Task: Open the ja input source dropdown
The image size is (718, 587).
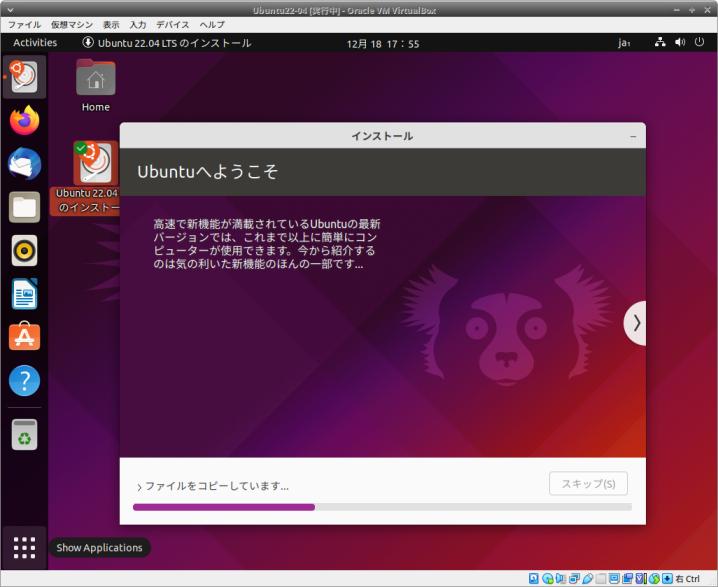Action: [624, 43]
